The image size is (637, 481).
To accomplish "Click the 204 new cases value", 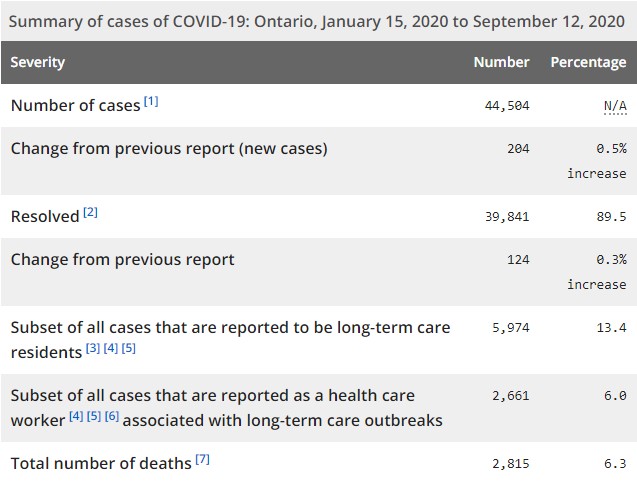I will (517, 149).
